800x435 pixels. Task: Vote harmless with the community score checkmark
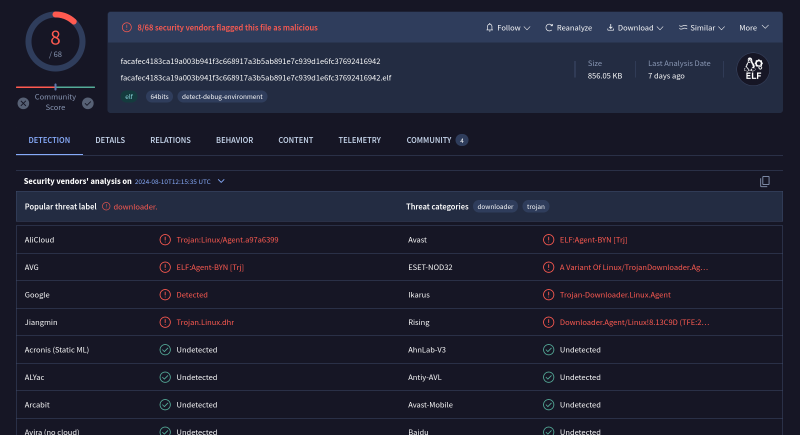(88, 102)
